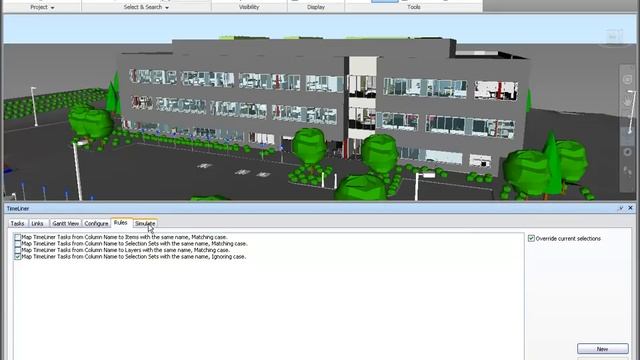Open the Simulate tab
This screenshot has height=360, width=640.
pos(145,223)
